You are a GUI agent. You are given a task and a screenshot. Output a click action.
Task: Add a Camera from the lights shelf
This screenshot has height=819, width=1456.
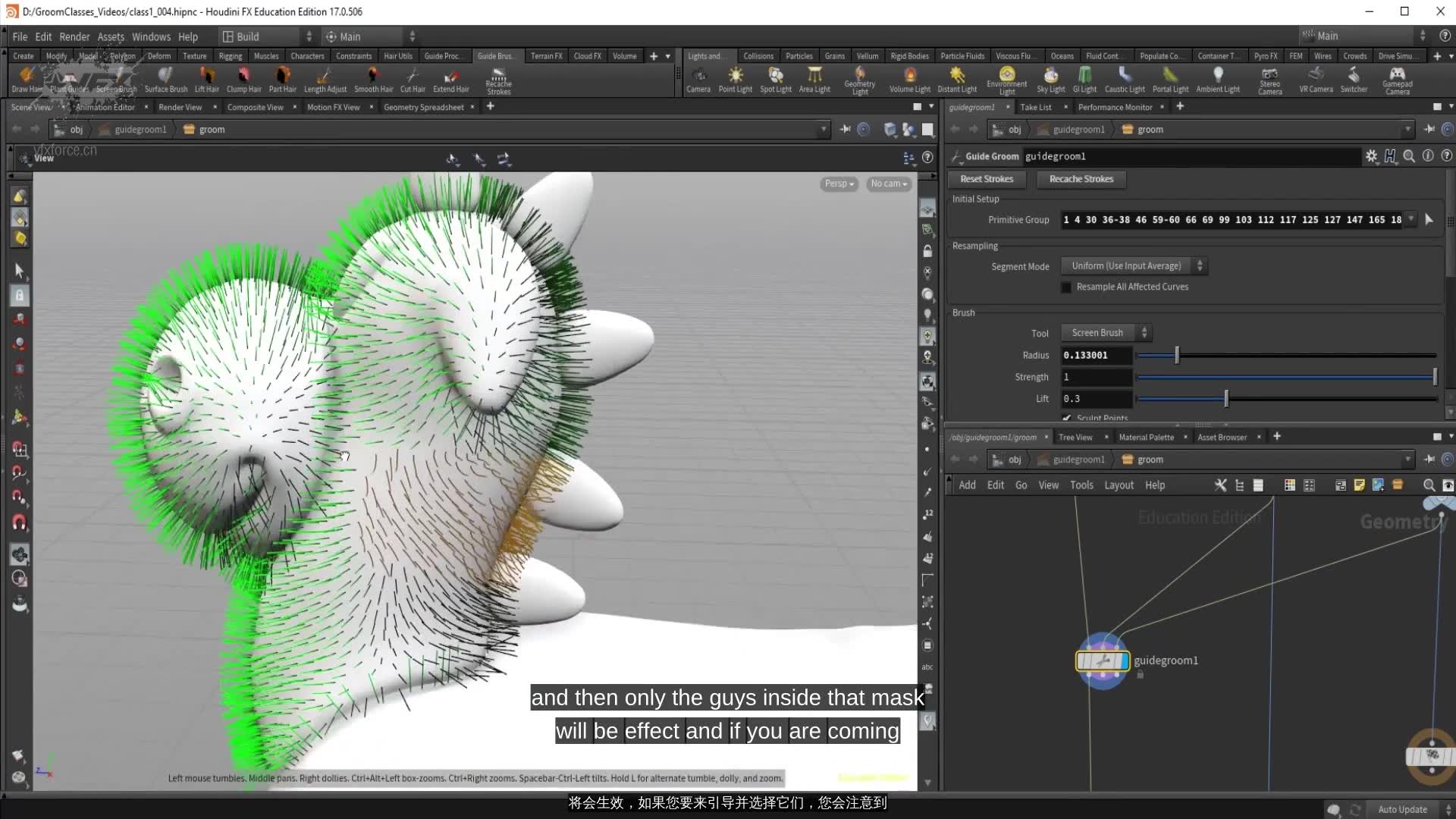(x=698, y=80)
